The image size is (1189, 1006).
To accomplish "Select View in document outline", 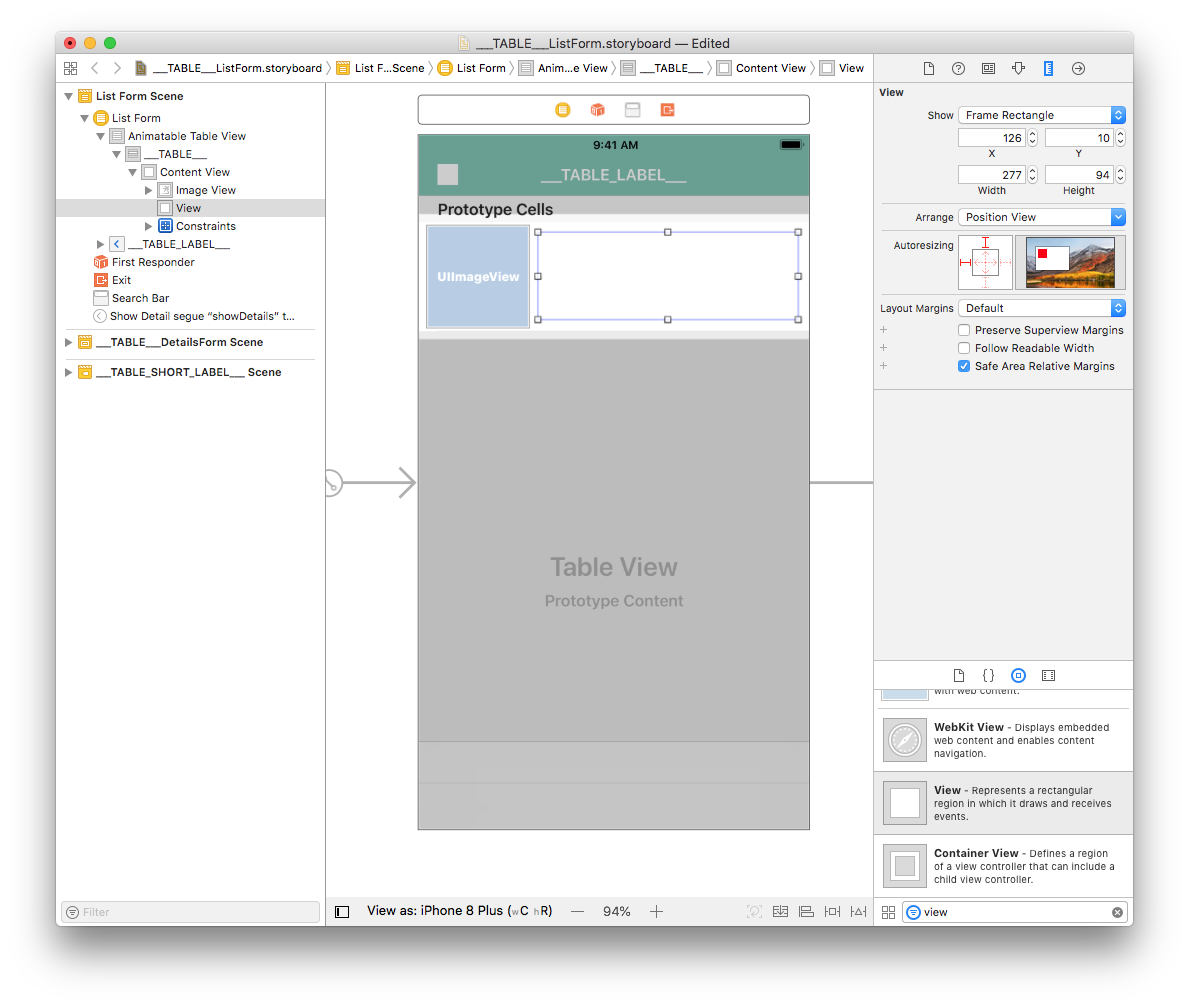I will pyautogui.click(x=190, y=208).
